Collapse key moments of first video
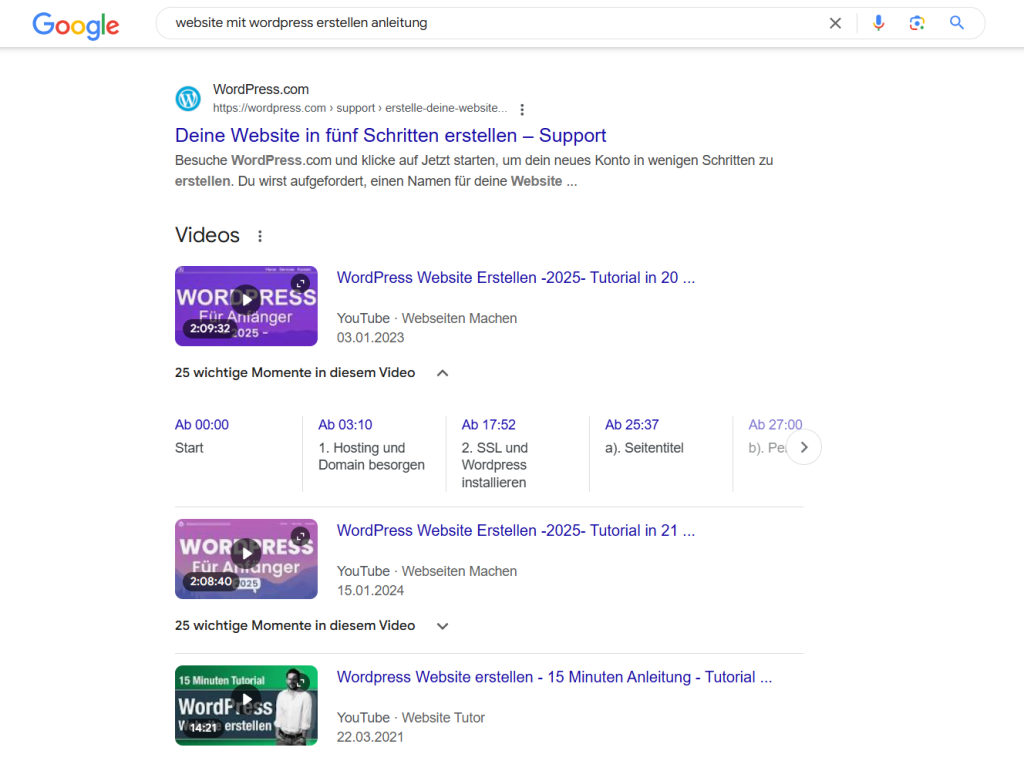This screenshot has height=761, width=1024. point(442,373)
